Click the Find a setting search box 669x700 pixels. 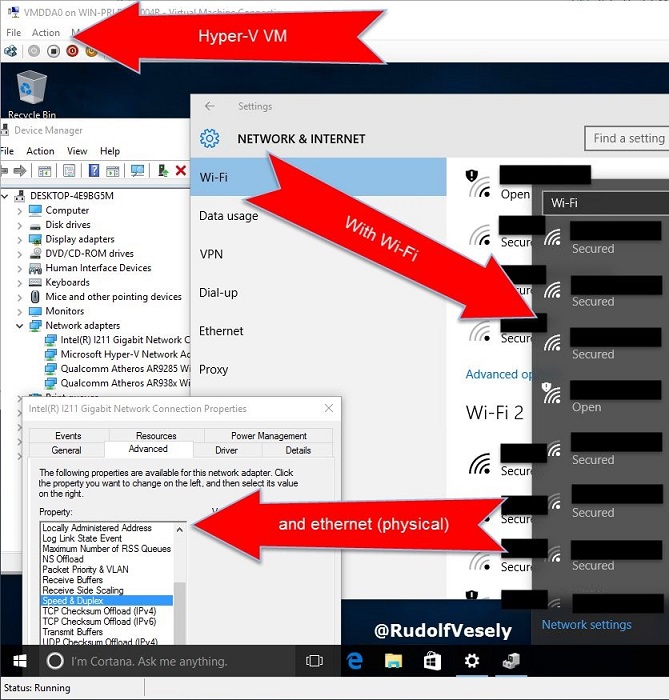click(627, 138)
